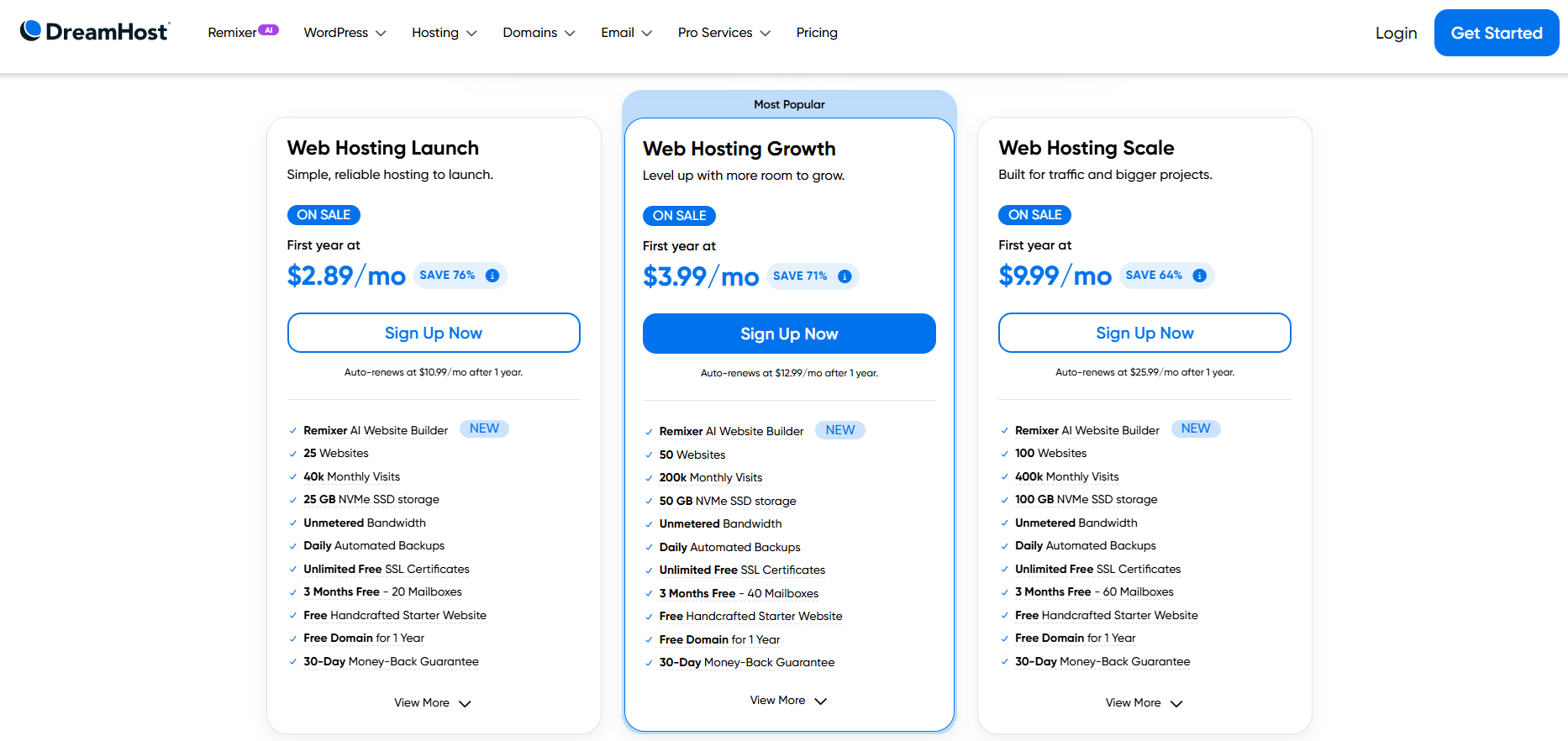The image size is (1568, 741).
Task: Click Remixer AI Website Builder in Scale plan
Action: pos(1087,430)
